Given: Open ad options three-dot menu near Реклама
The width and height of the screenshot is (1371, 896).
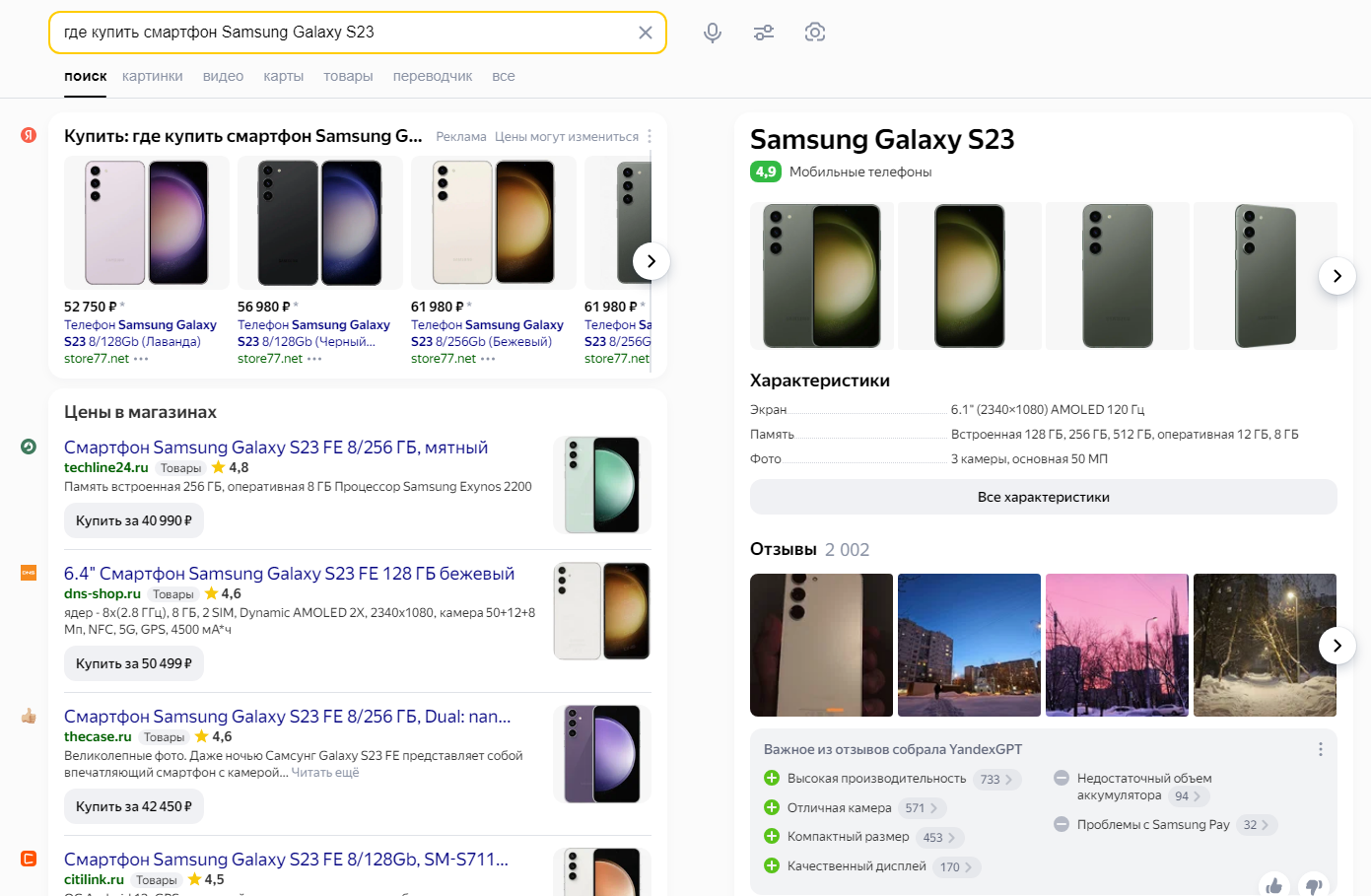Looking at the screenshot, I should pyautogui.click(x=650, y=137).
